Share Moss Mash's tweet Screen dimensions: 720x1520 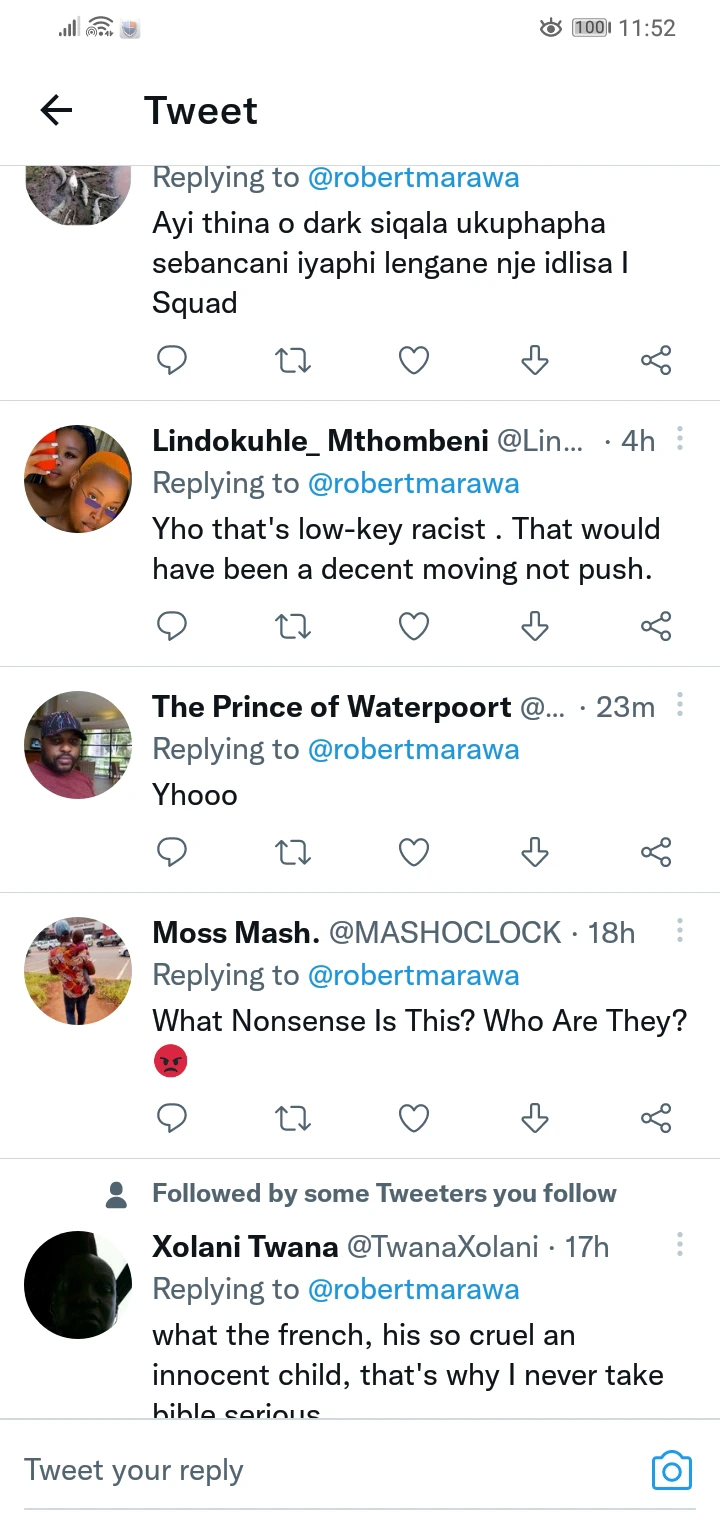(x=656, y=1118)
